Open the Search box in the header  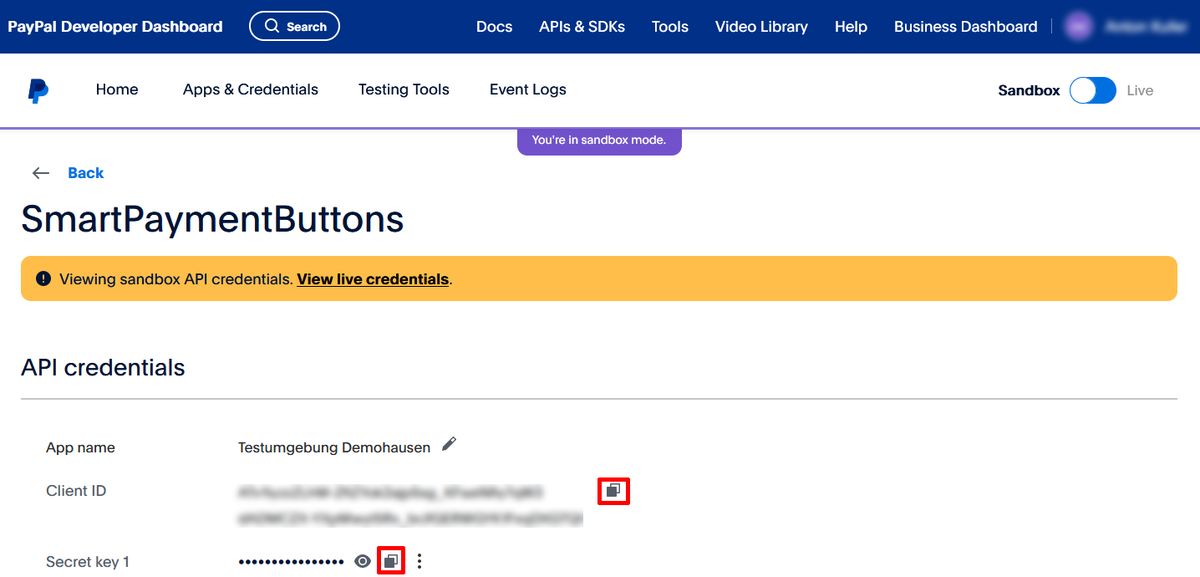click(x=294, y=26)
